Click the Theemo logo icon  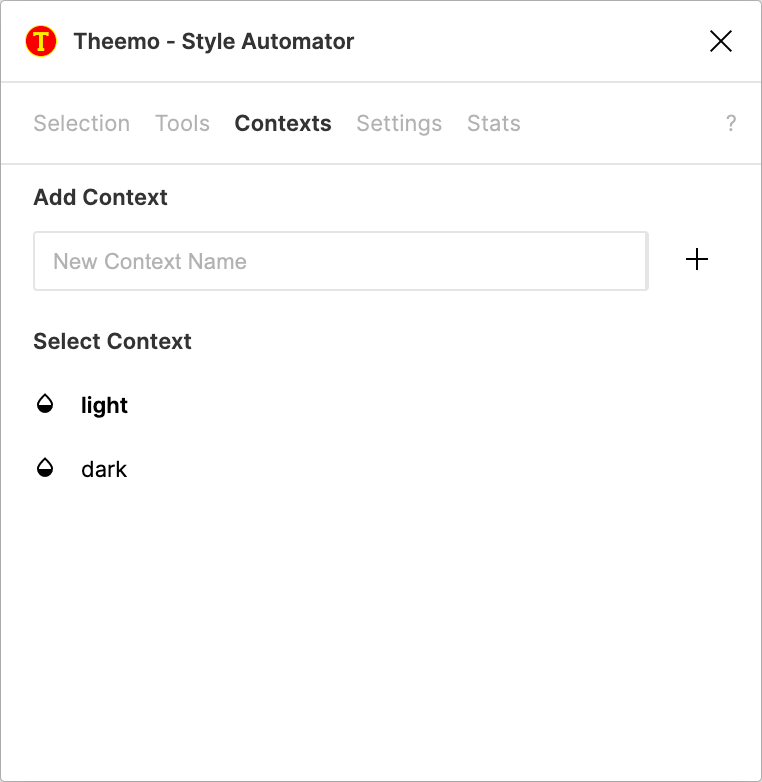pyautogui.click(x=41, y=41)
